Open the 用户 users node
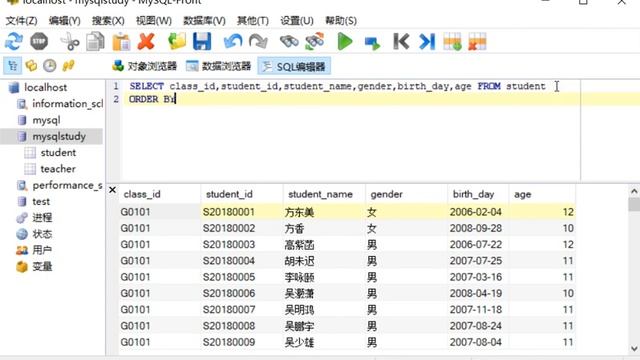This screenshot has height=360, width=640. [x=42, y=250]
